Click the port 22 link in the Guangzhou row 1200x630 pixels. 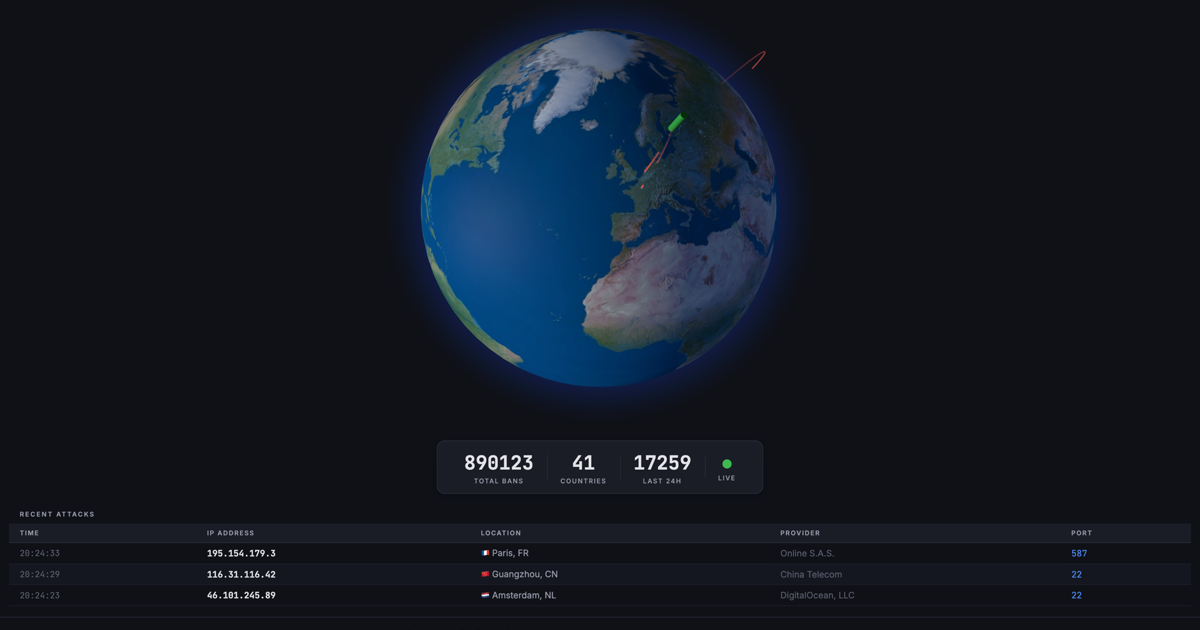tap(1076, 574)
